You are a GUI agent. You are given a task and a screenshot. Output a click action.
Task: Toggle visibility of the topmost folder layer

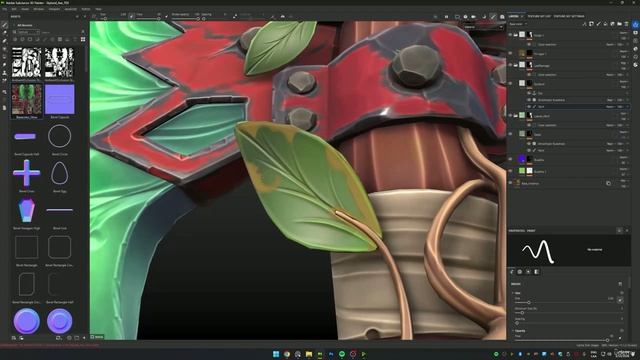tap(510, 35)
